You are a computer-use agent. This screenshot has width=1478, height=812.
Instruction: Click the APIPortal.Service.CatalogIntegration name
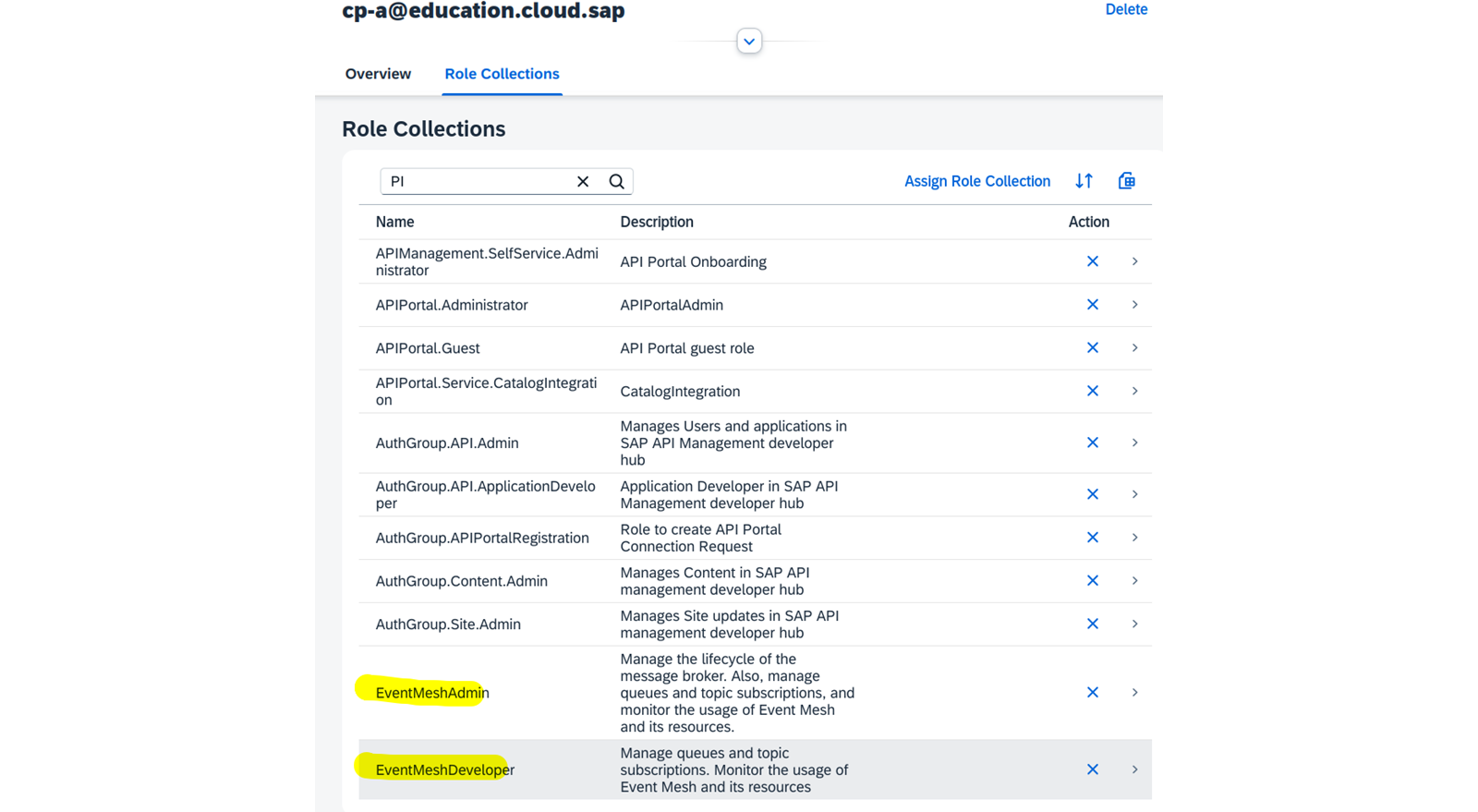point(486,391)
